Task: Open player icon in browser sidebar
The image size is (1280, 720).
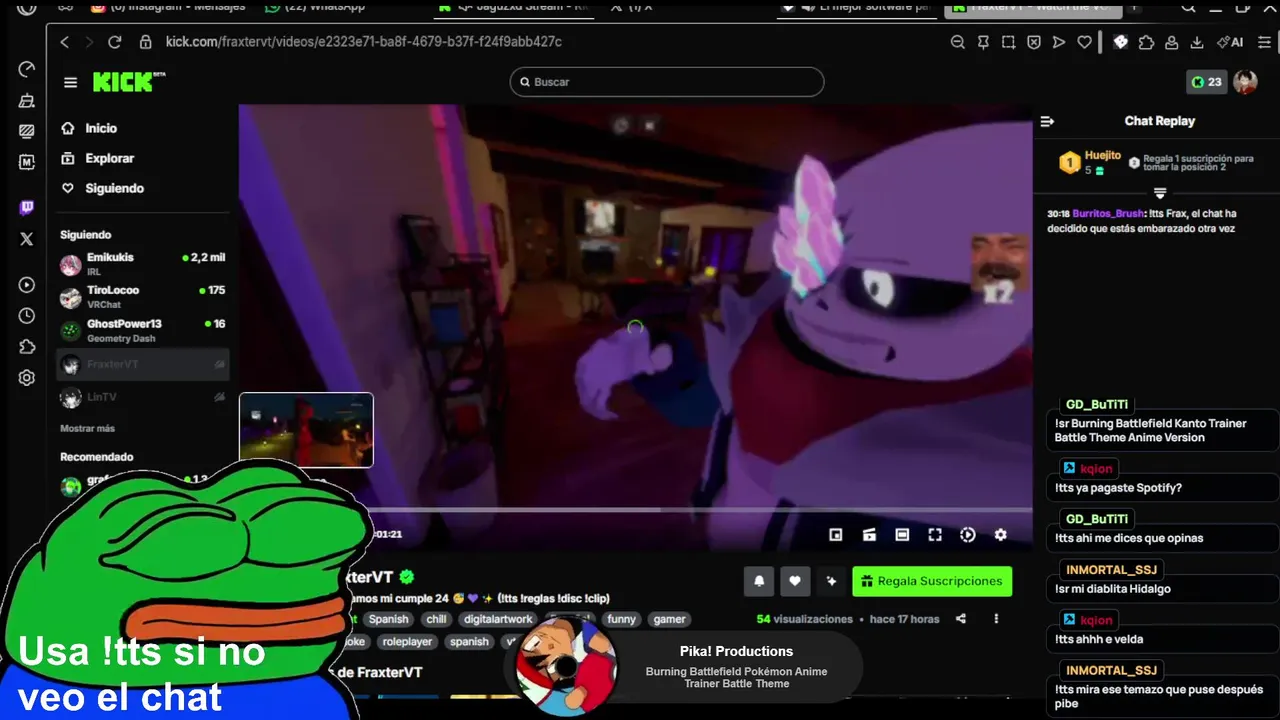Action: (27, 285)
